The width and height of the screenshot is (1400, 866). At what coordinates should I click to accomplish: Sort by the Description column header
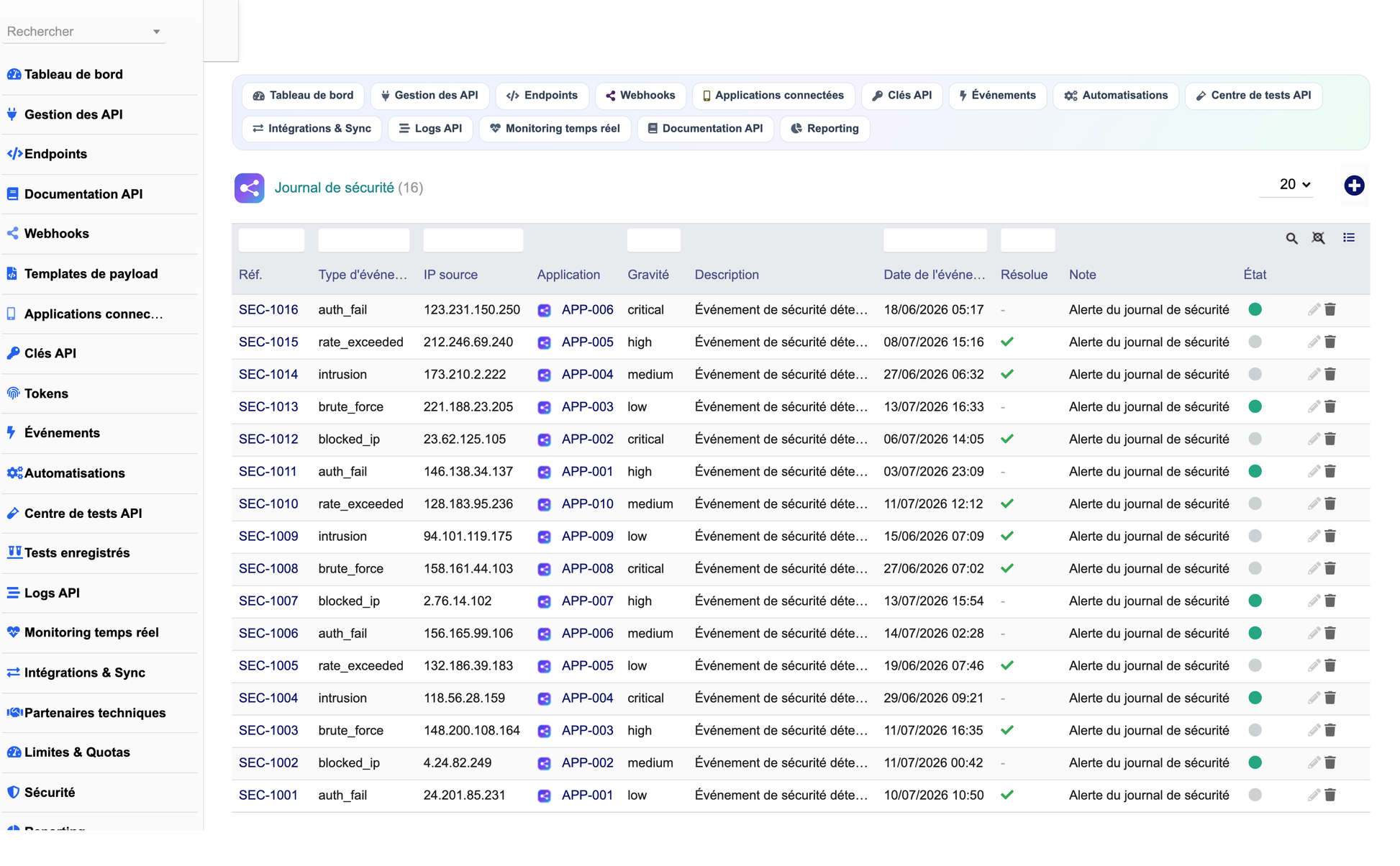pyautogui.click(x=727, y=275)
